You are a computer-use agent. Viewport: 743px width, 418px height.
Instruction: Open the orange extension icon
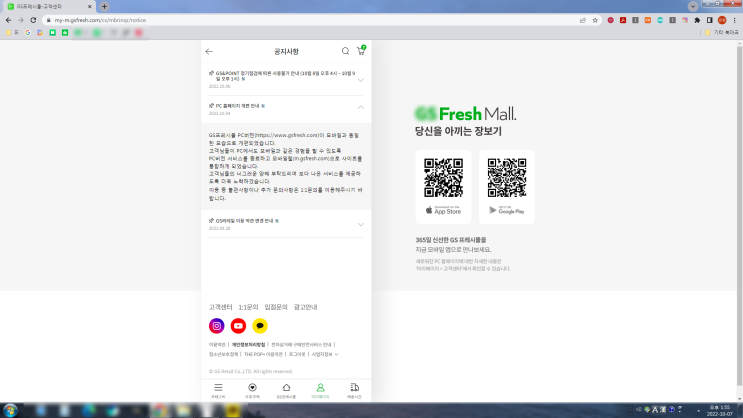click(648, 20)
